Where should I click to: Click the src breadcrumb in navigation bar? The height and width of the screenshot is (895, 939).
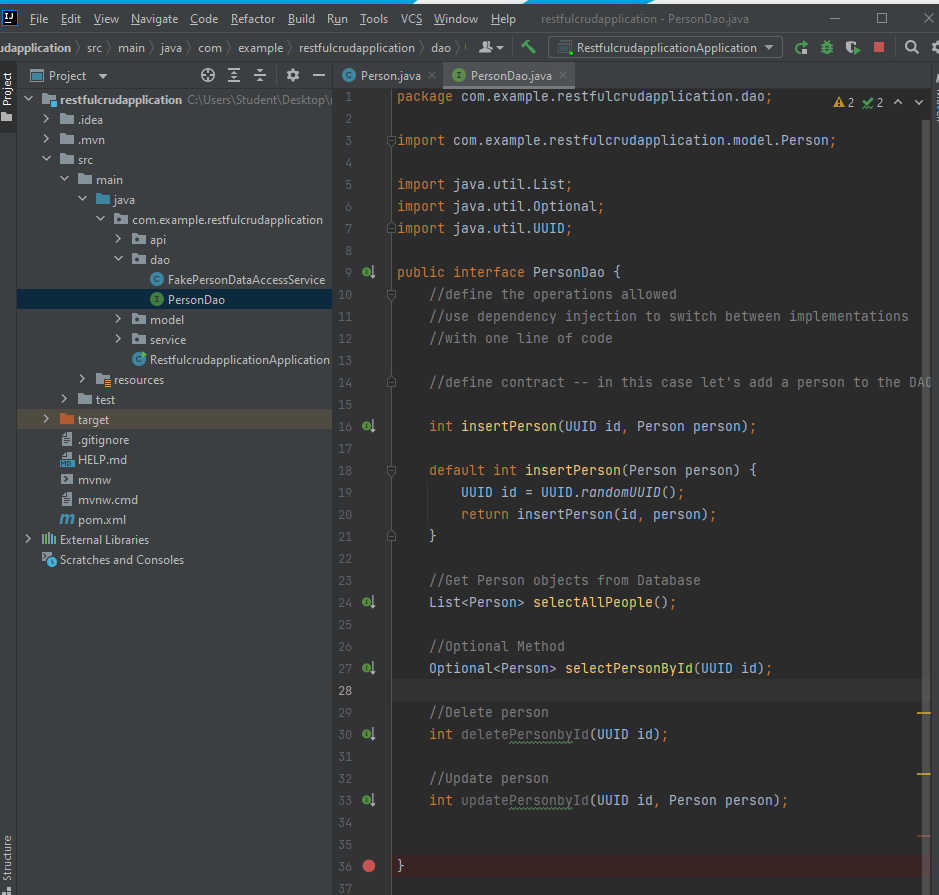click(94, 48)
